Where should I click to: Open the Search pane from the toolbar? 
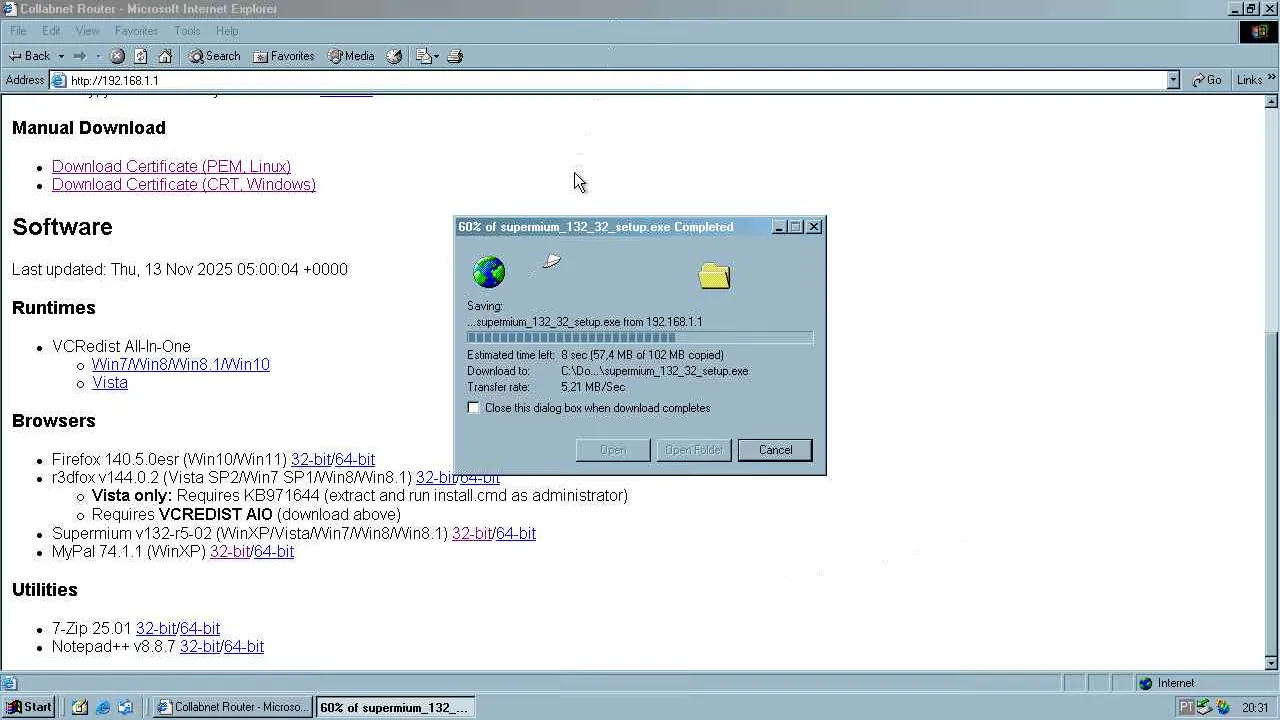[x=215, y=56]
